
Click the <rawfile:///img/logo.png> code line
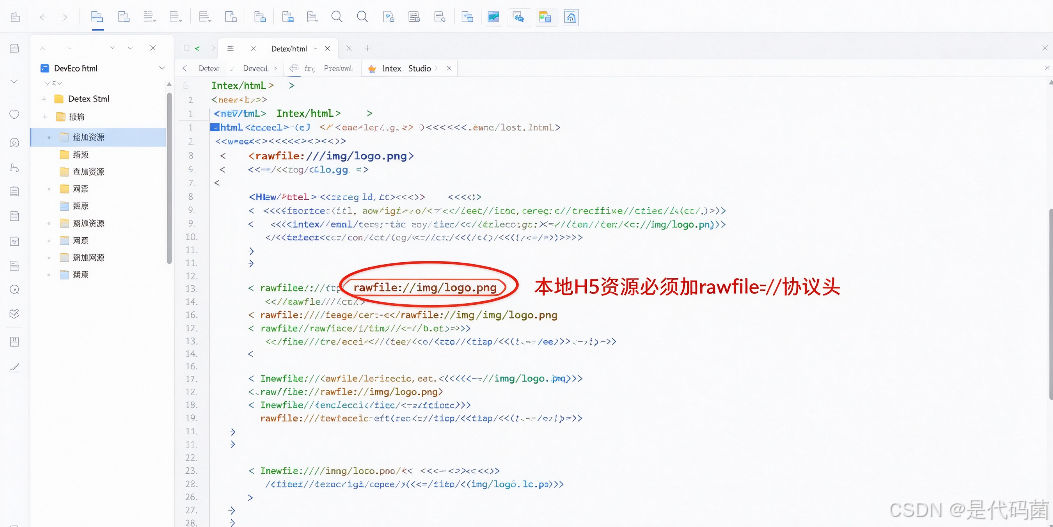331,156
